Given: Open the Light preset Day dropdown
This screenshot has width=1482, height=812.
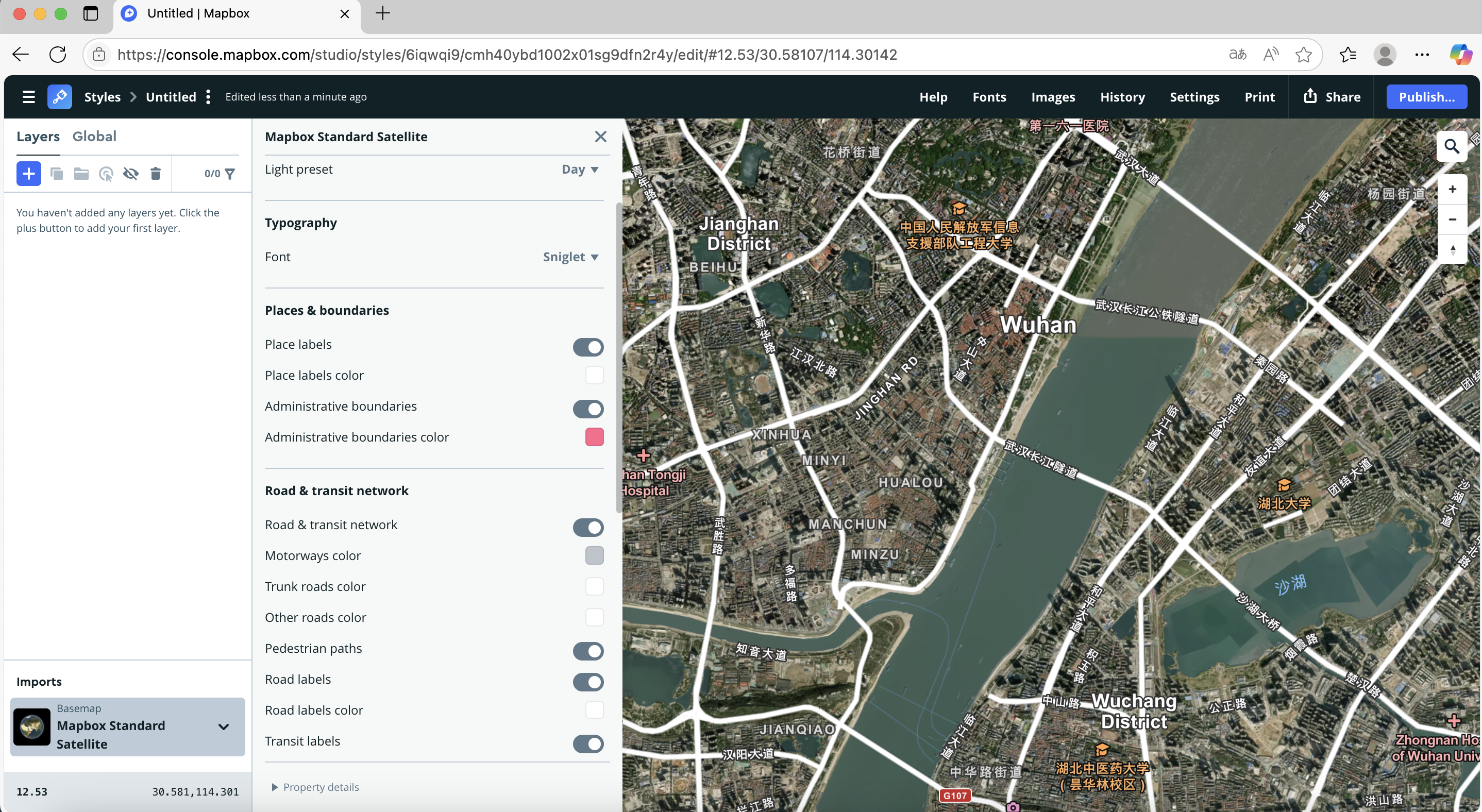Looking at the screenshot, I should tap(579, 169).
